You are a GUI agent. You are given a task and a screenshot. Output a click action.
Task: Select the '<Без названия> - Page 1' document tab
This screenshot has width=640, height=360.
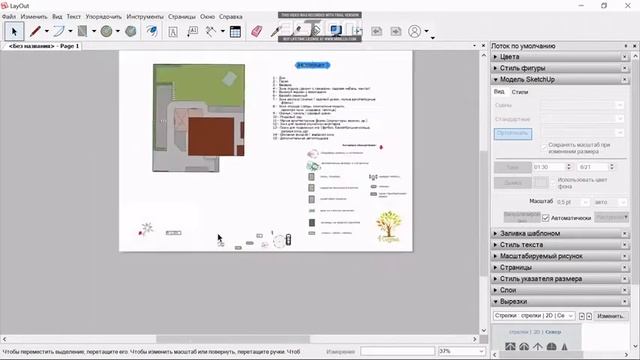point(43,46)
